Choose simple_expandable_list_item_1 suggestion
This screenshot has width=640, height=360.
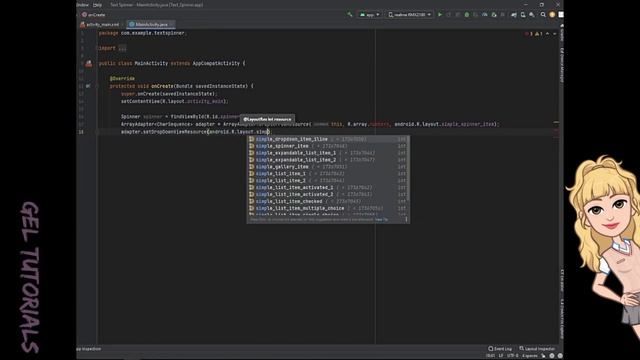click(328, 153)
